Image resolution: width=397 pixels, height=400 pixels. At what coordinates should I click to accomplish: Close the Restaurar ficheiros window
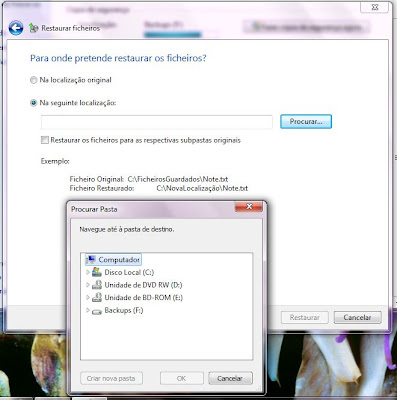pyautogui.click(x=375, y=7)
